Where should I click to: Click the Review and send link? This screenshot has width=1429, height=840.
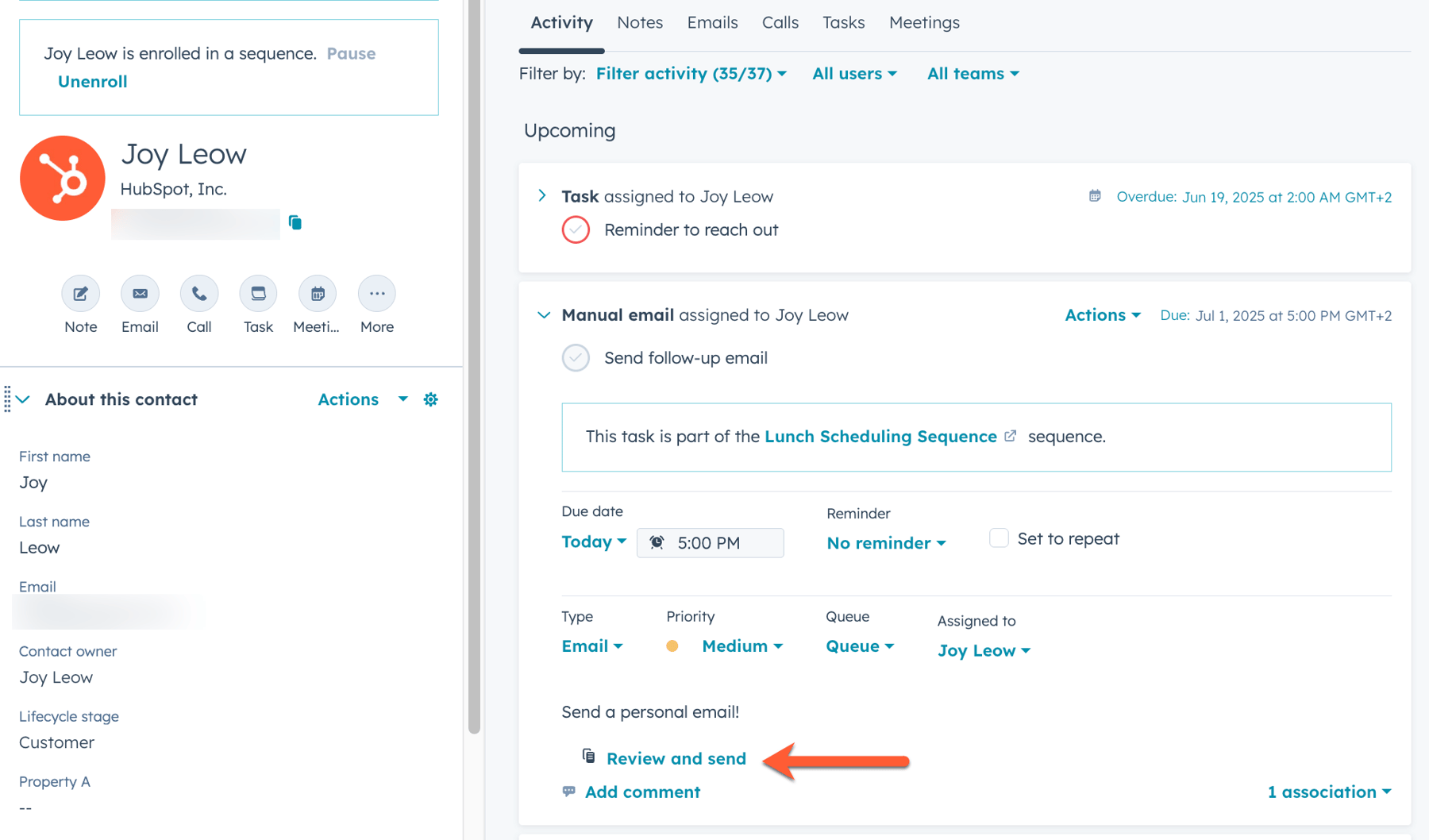676,758
